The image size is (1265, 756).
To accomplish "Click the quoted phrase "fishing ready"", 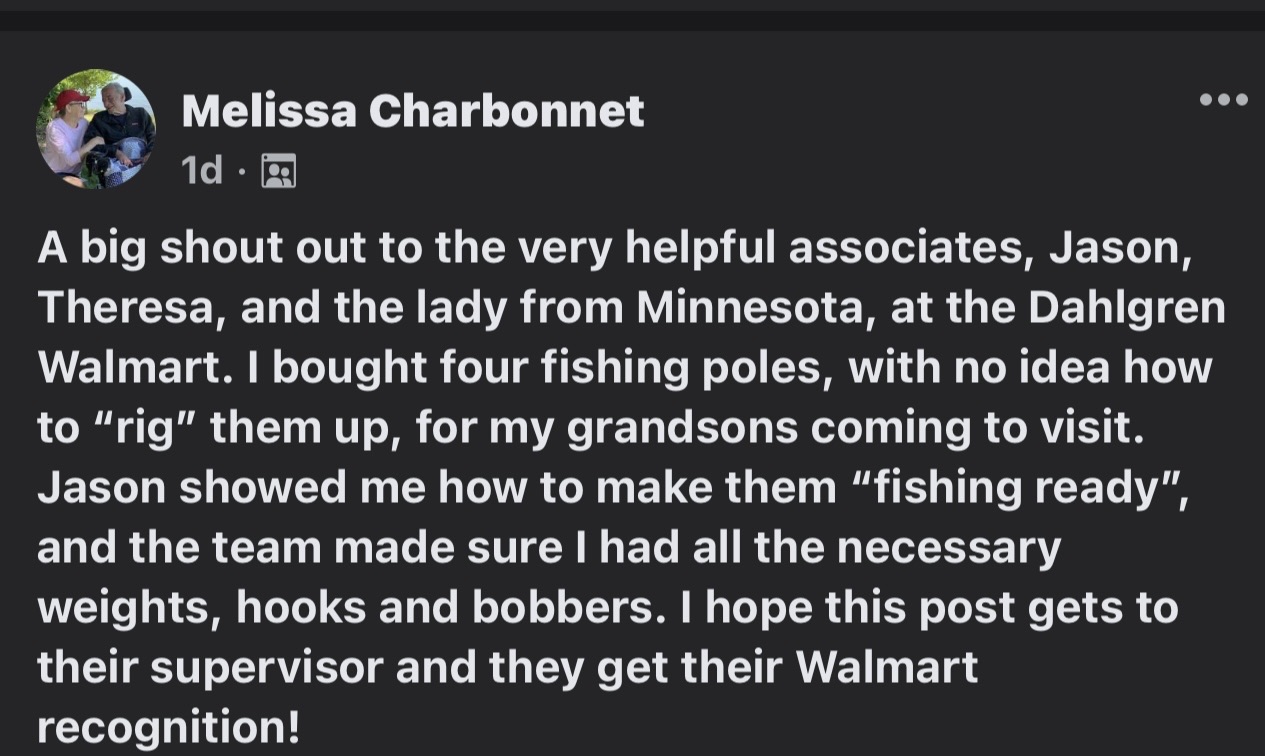I will pos(1012,487).
